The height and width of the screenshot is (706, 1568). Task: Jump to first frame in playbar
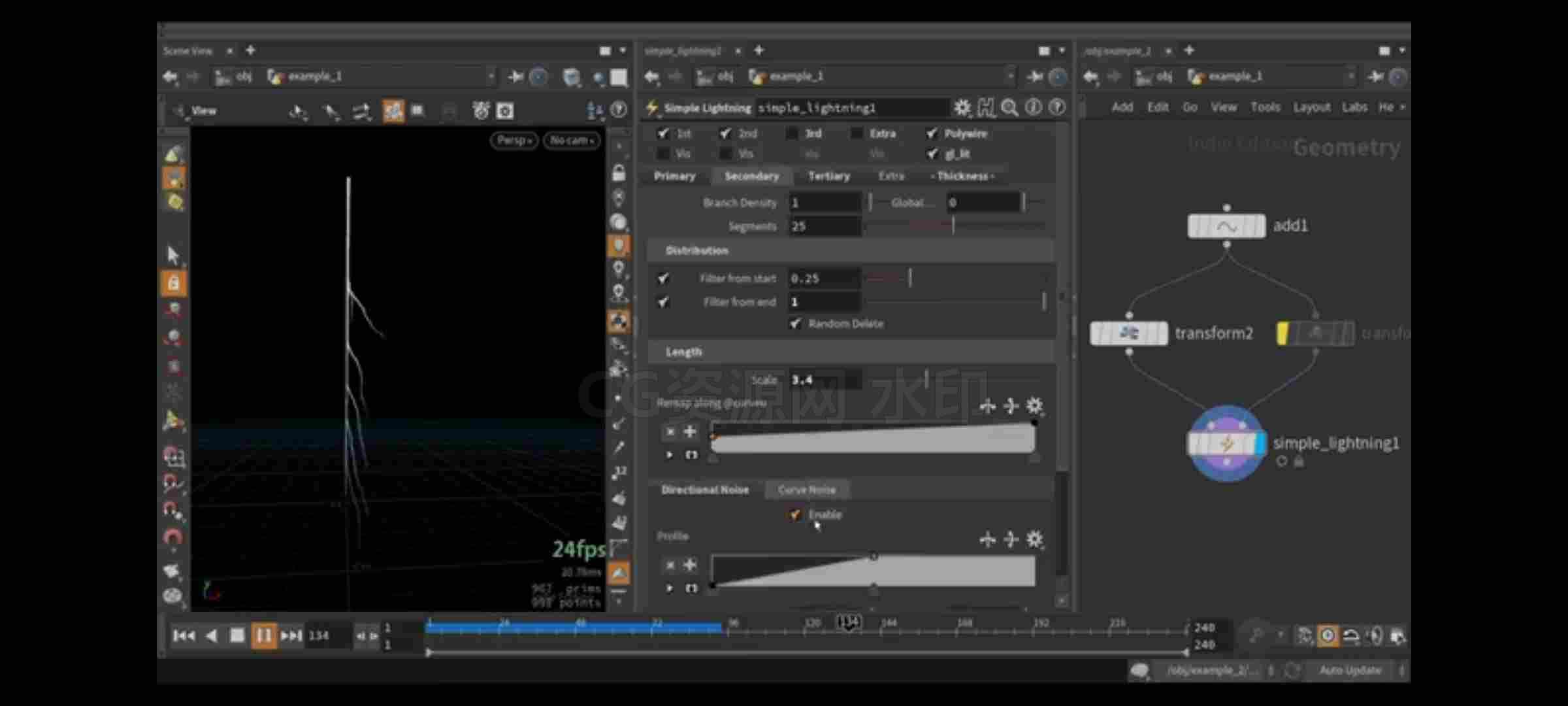[x=184, y=635]
